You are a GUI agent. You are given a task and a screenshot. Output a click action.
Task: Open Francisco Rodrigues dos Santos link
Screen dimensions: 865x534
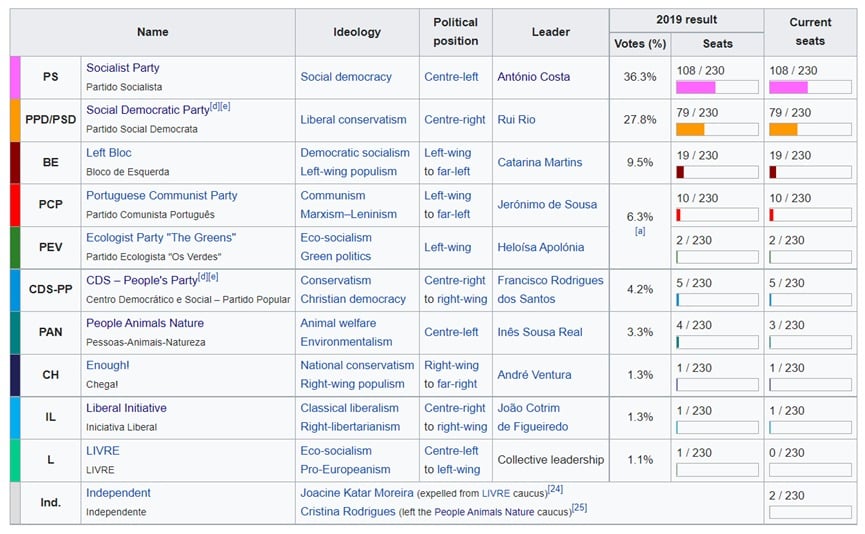pos(550,290)
